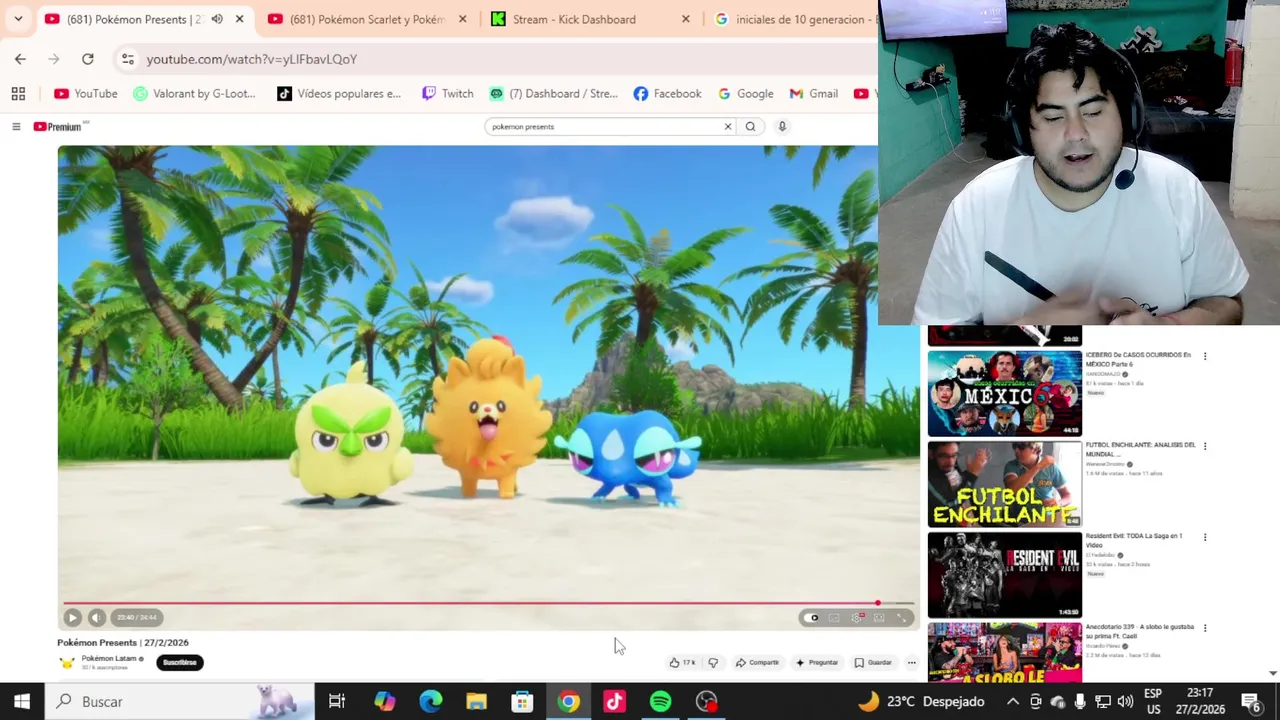Open the Windows Start menu

point(22,701)
